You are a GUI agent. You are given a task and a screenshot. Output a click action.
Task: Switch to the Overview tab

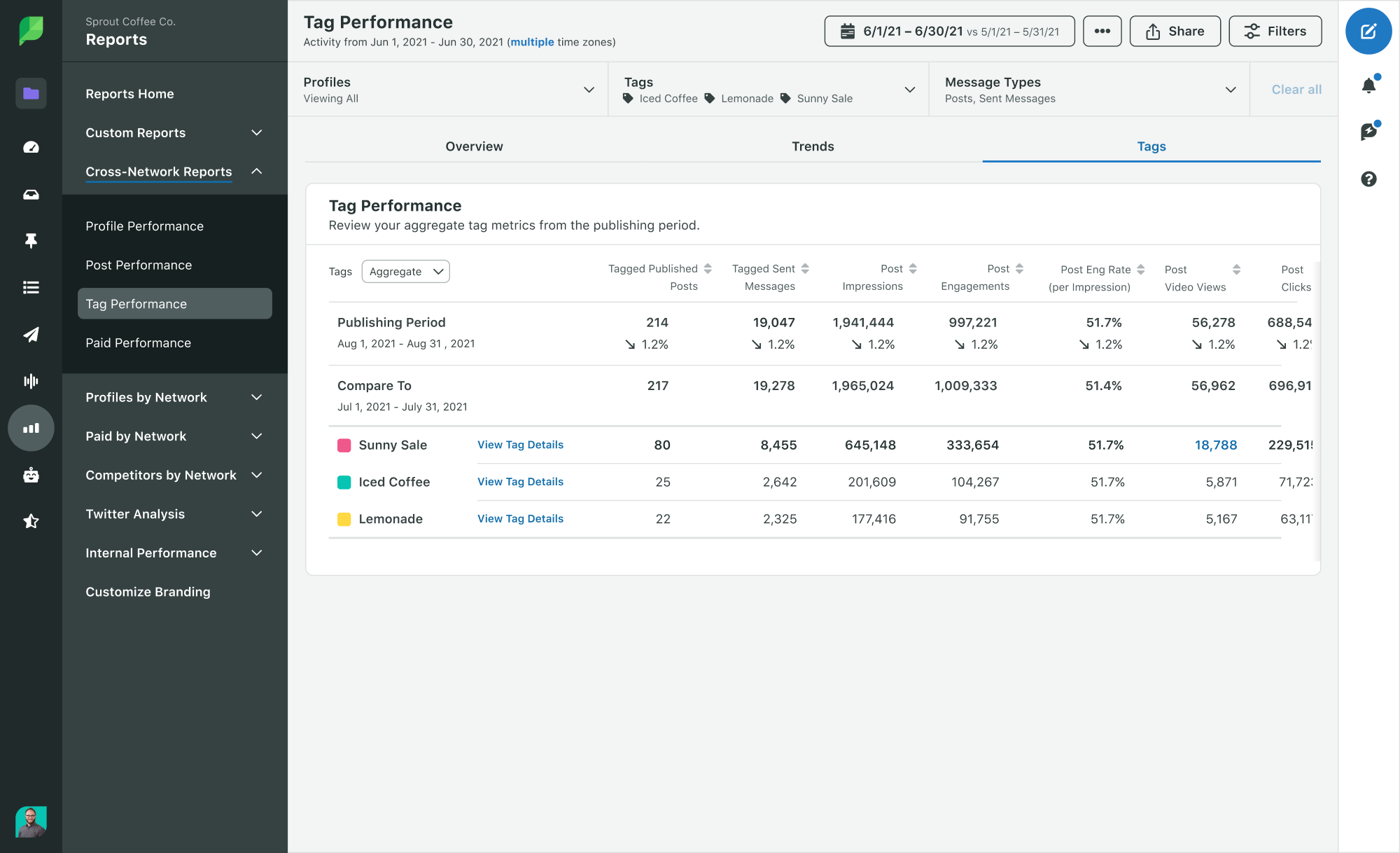[474, 146]
